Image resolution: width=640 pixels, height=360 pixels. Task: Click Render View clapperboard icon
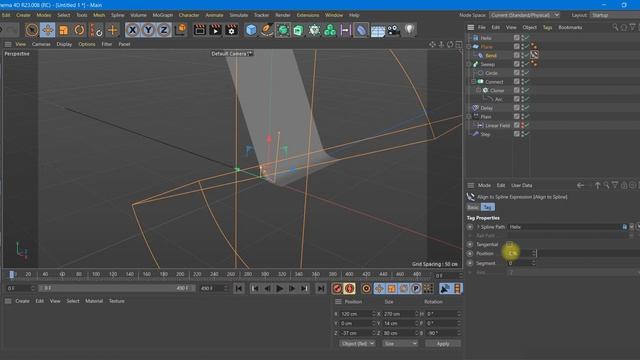click(200, 30)
